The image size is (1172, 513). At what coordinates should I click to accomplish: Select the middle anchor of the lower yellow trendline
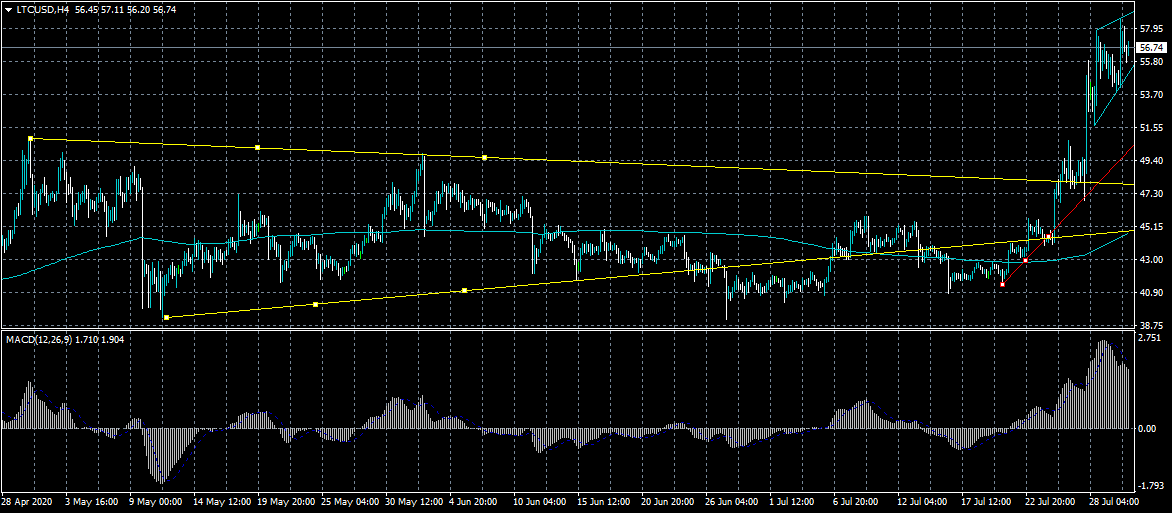[315, 304]
